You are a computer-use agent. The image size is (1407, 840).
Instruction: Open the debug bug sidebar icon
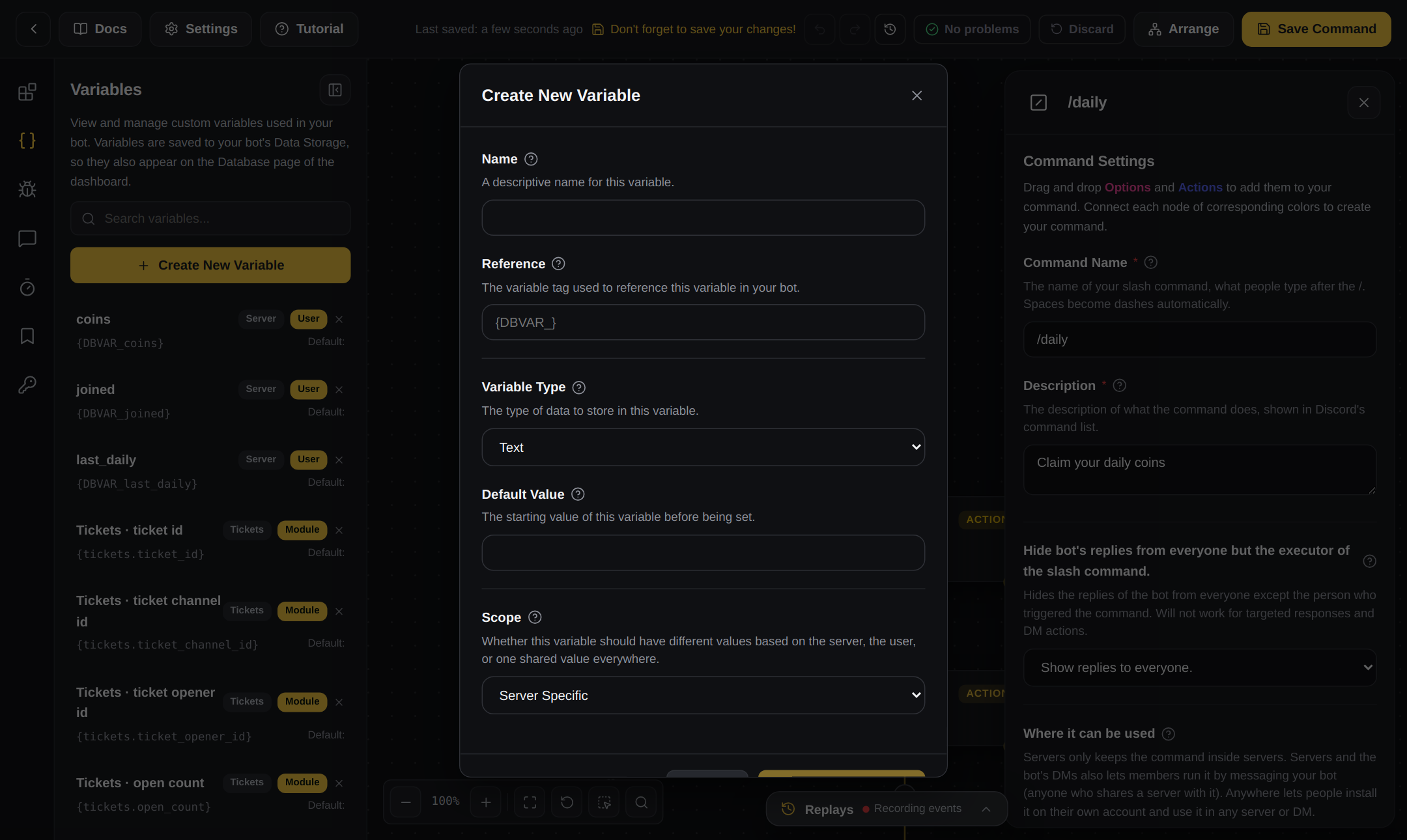click(x=27, y=189)
